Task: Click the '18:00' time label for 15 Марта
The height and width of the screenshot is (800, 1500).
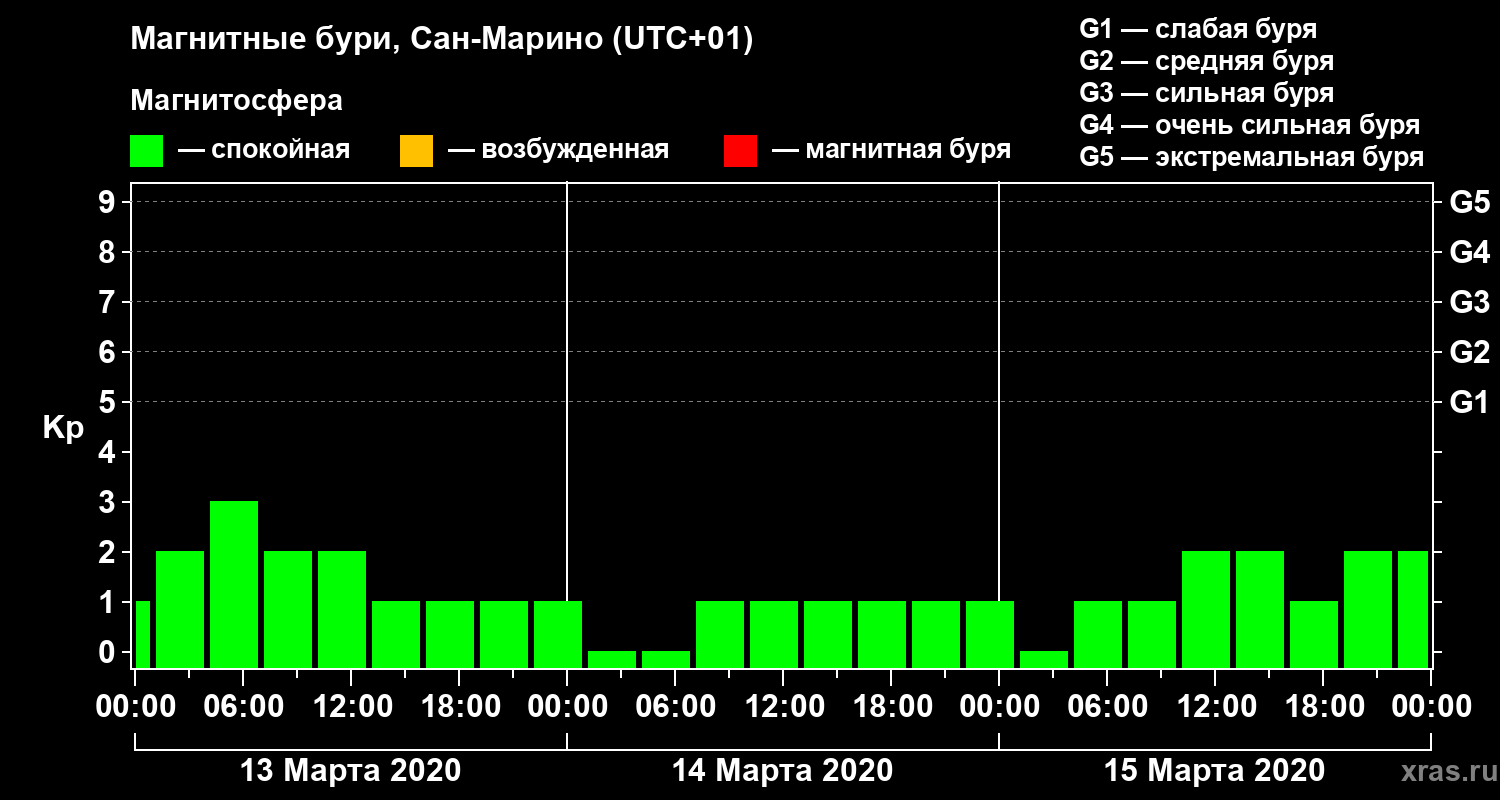Action: tap(1323, 707)
